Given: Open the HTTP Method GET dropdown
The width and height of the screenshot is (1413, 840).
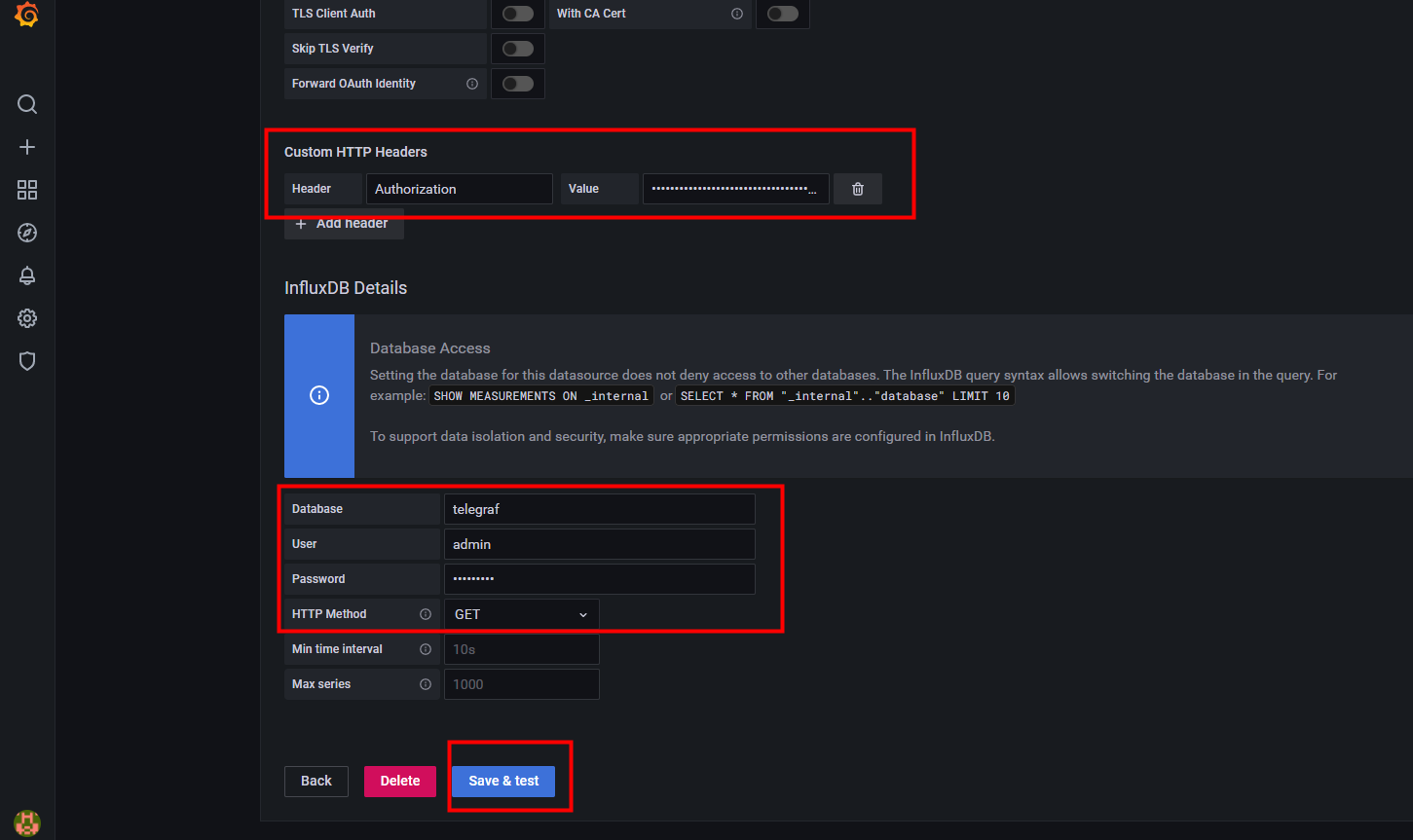Looking at the screenshot, I should pyautogui.click(x=522, y=614).
